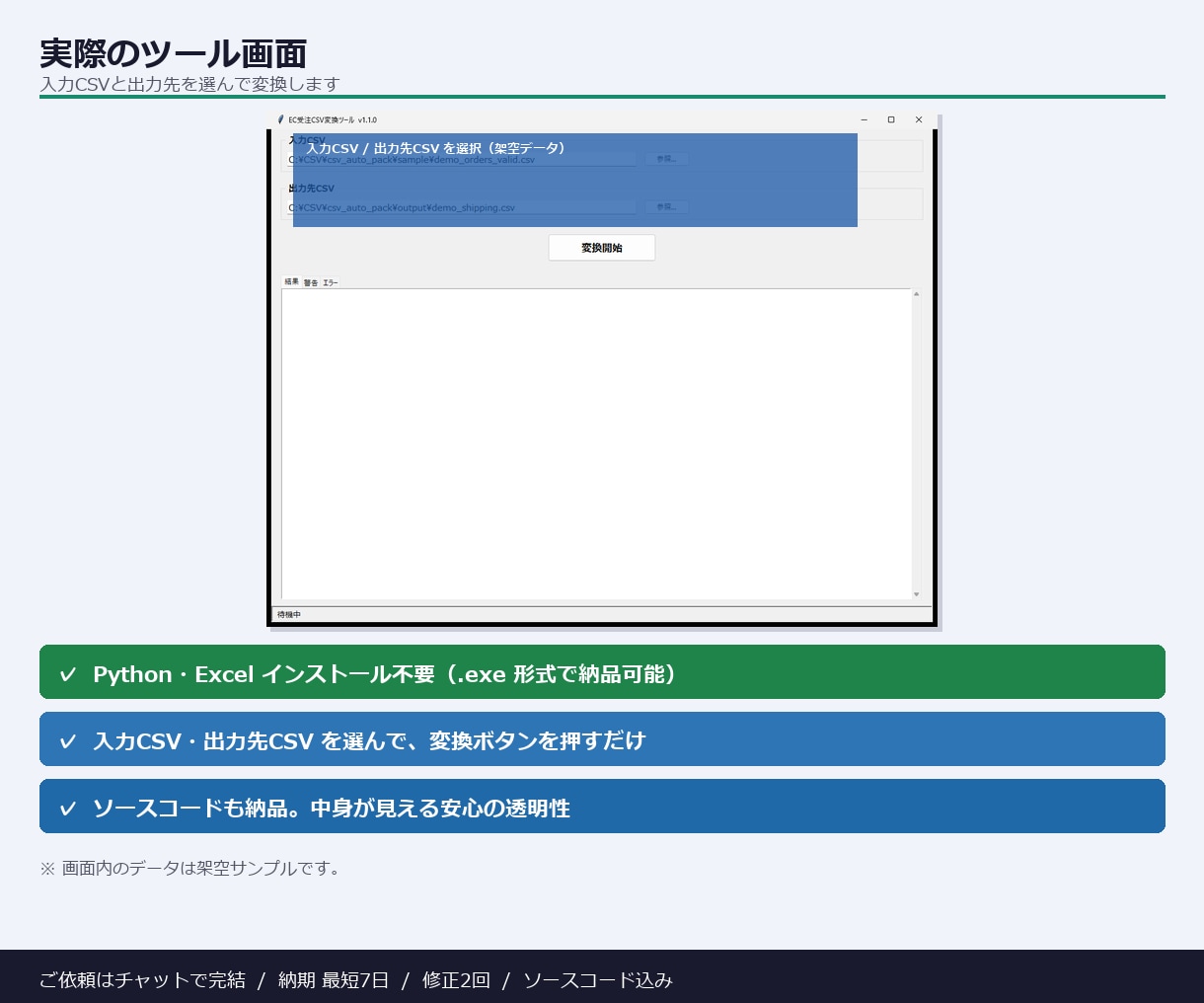Maximize the EC受注CSV変換ツール window

pyautogui.click(x=891, y=119)
